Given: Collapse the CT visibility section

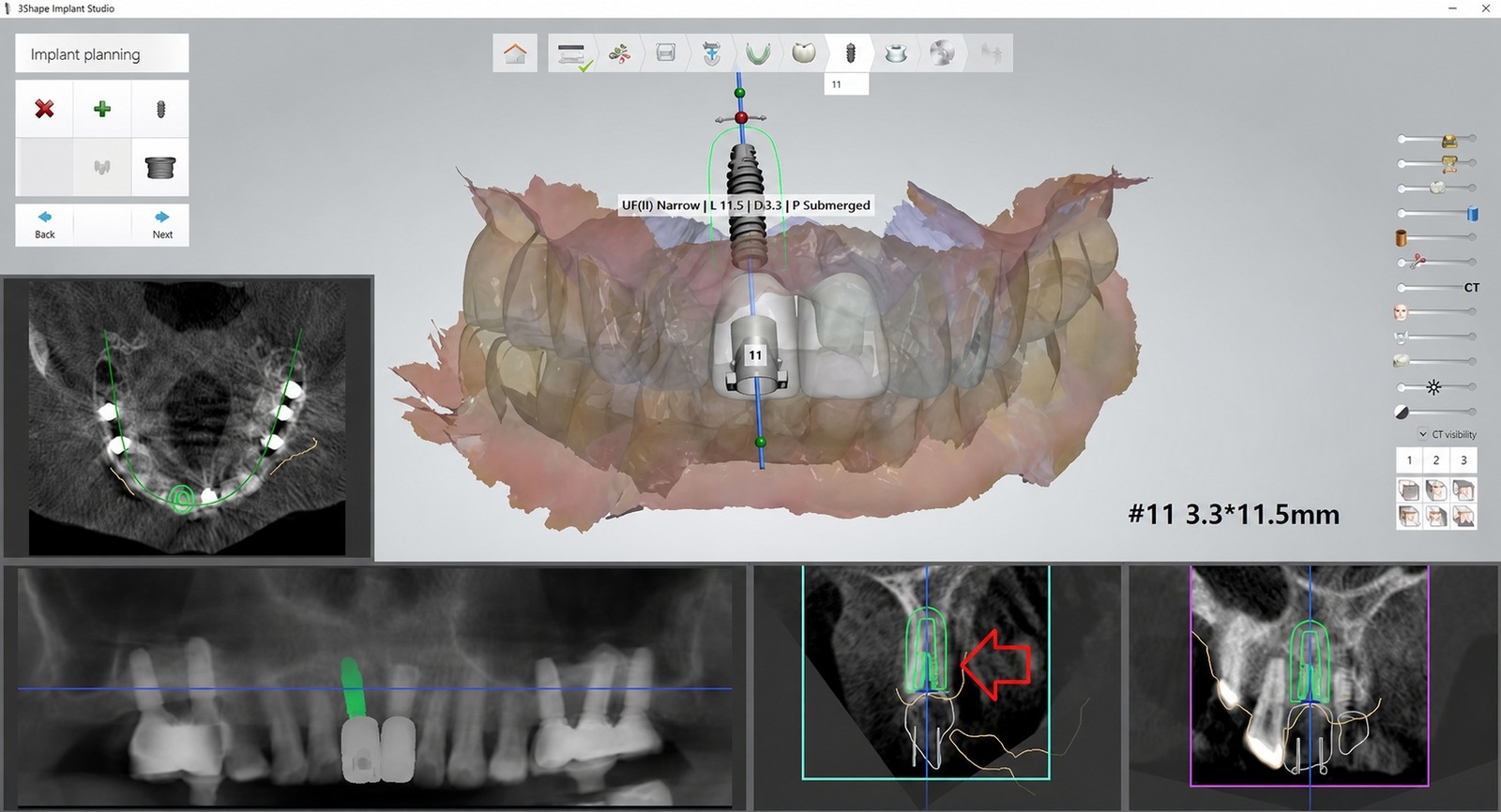Looking at the screenshot, I should (x=1423, y=434).
